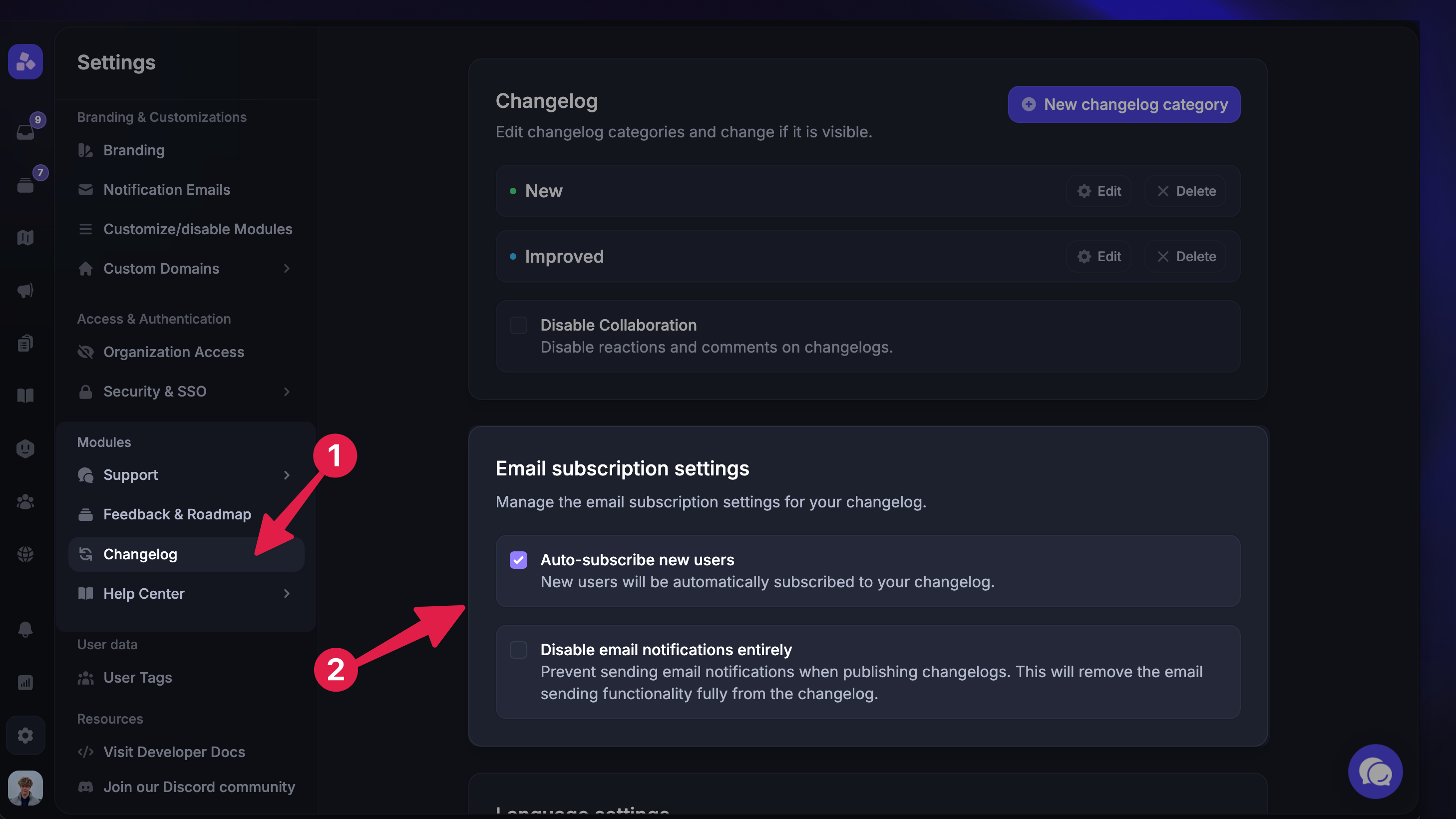The width and height of the screenshot is (1456, 819).
Task: Enable the Disable Collaboration checkbox
Action: 518,326
